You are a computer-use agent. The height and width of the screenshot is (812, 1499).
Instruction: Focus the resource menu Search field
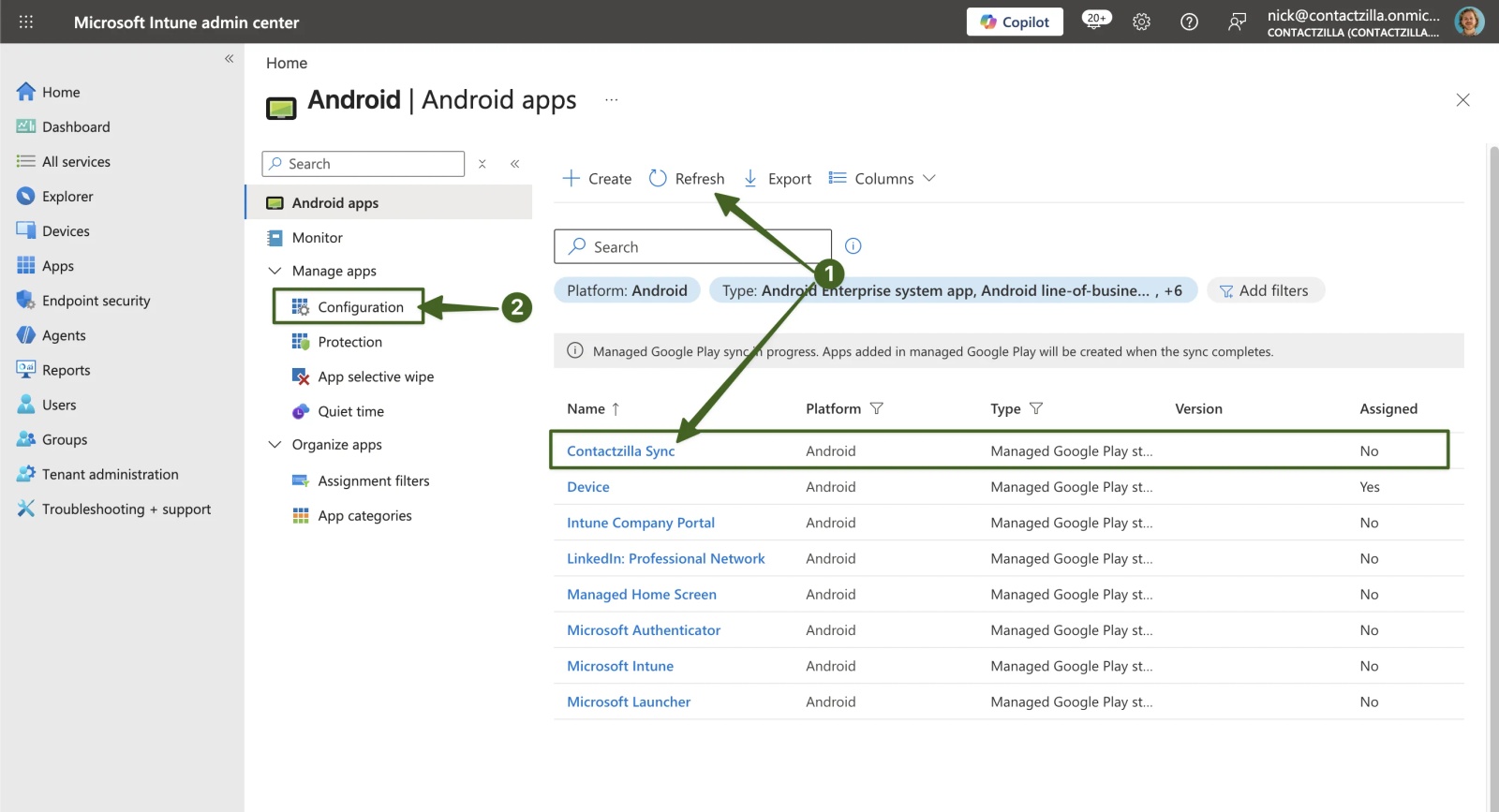pyautogui.click(x=364, y=164)
